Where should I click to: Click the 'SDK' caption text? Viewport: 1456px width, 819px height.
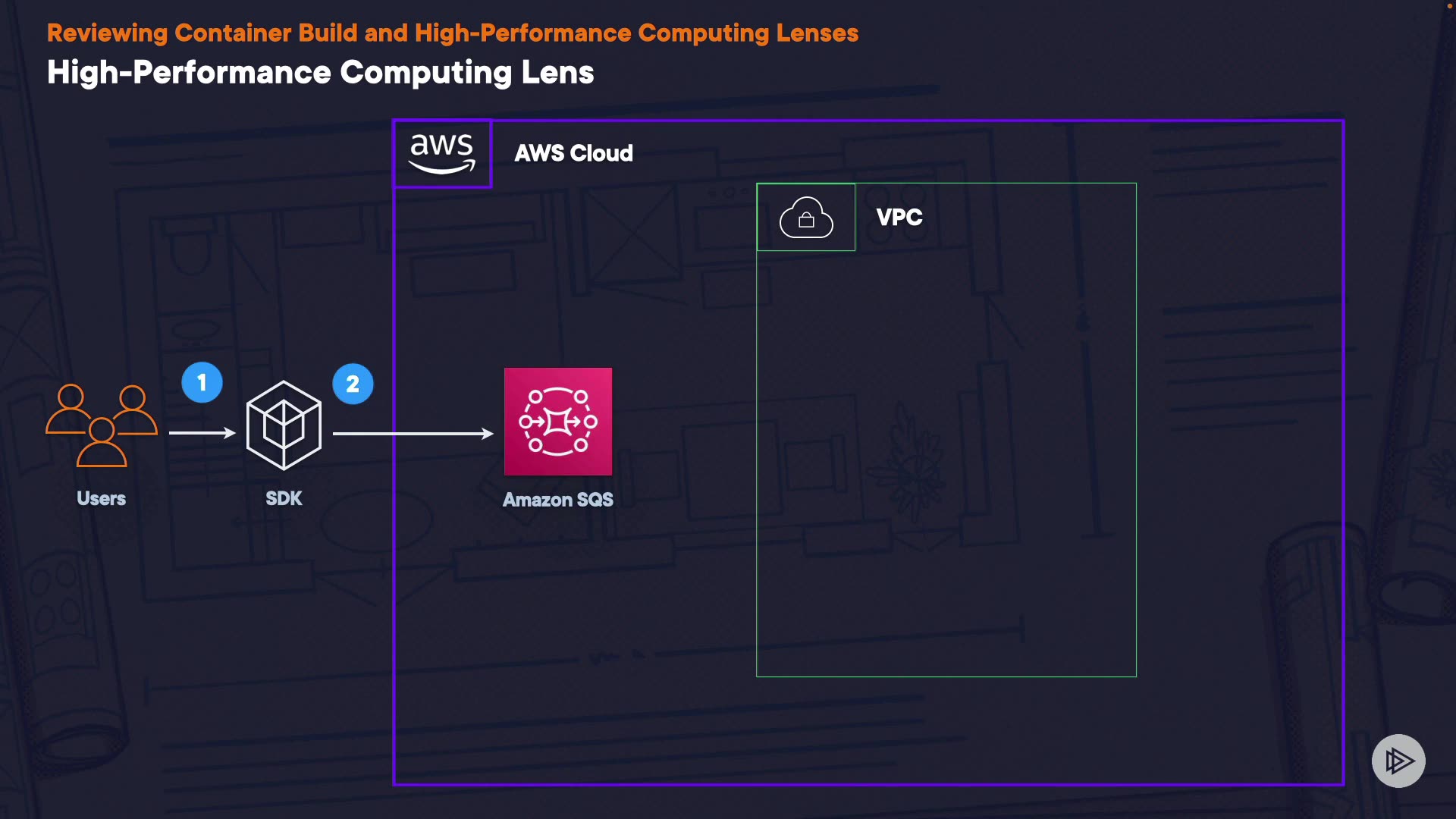tap(284, 498)
